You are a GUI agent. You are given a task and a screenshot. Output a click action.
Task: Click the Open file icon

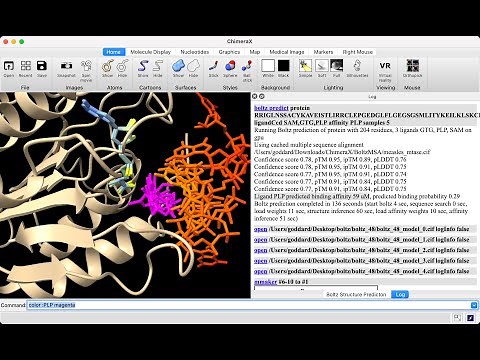point(9,66)
